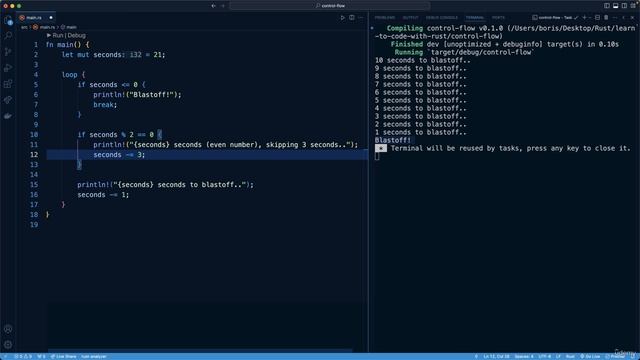Click the i32 inlay type hint

pos(136,55)
